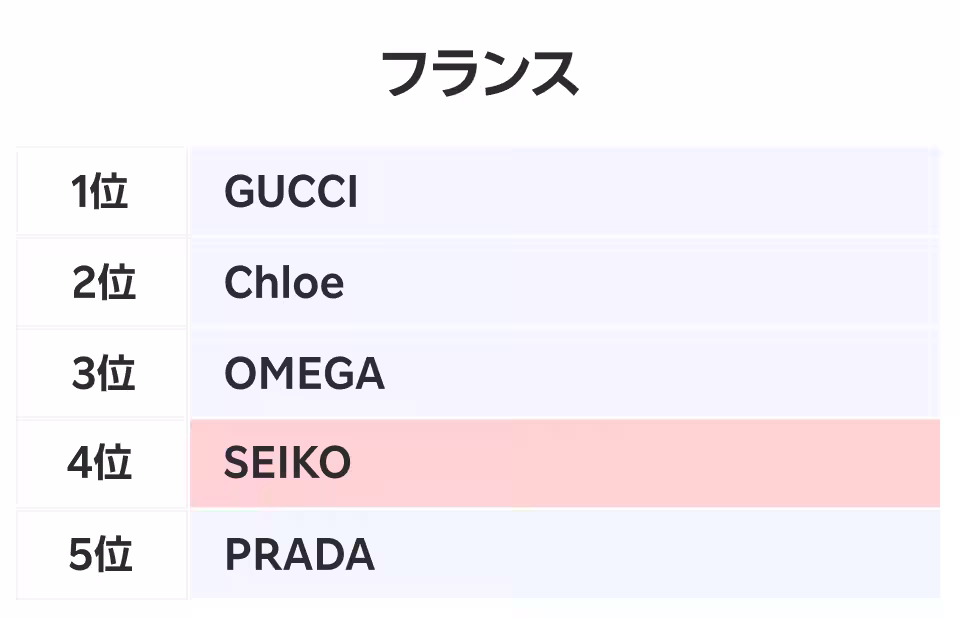
Task: Click empty row space right of OMEGA
Action: 650,374
